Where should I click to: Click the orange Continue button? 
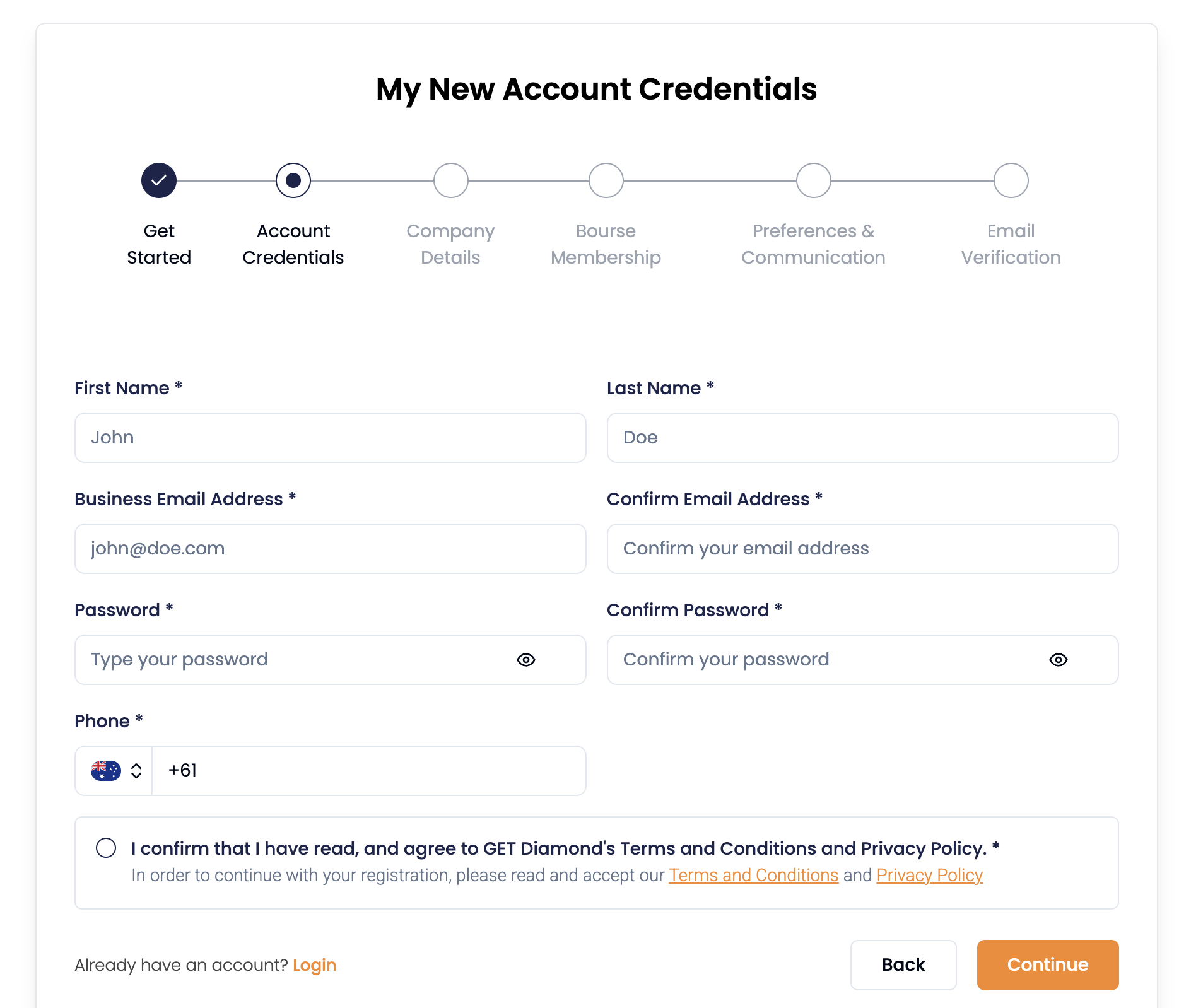(x=1048, y=965)
